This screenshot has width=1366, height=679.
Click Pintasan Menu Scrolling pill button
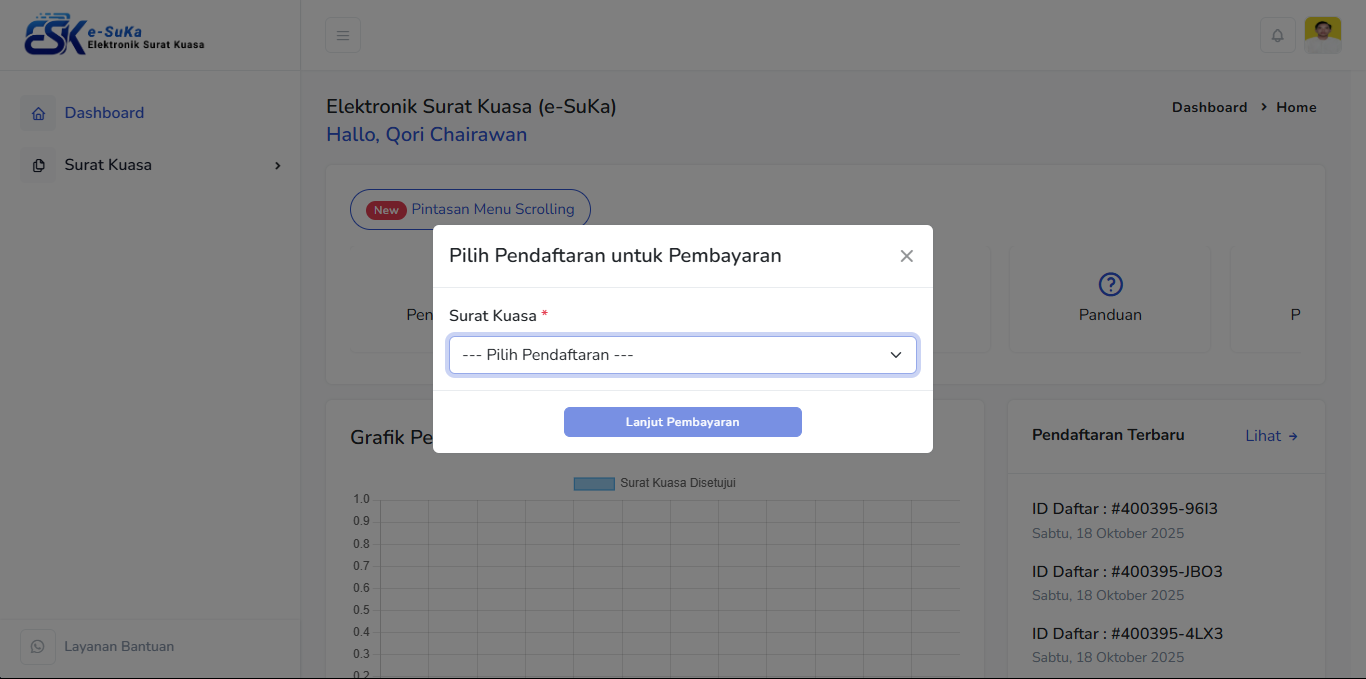pos(470,209)
